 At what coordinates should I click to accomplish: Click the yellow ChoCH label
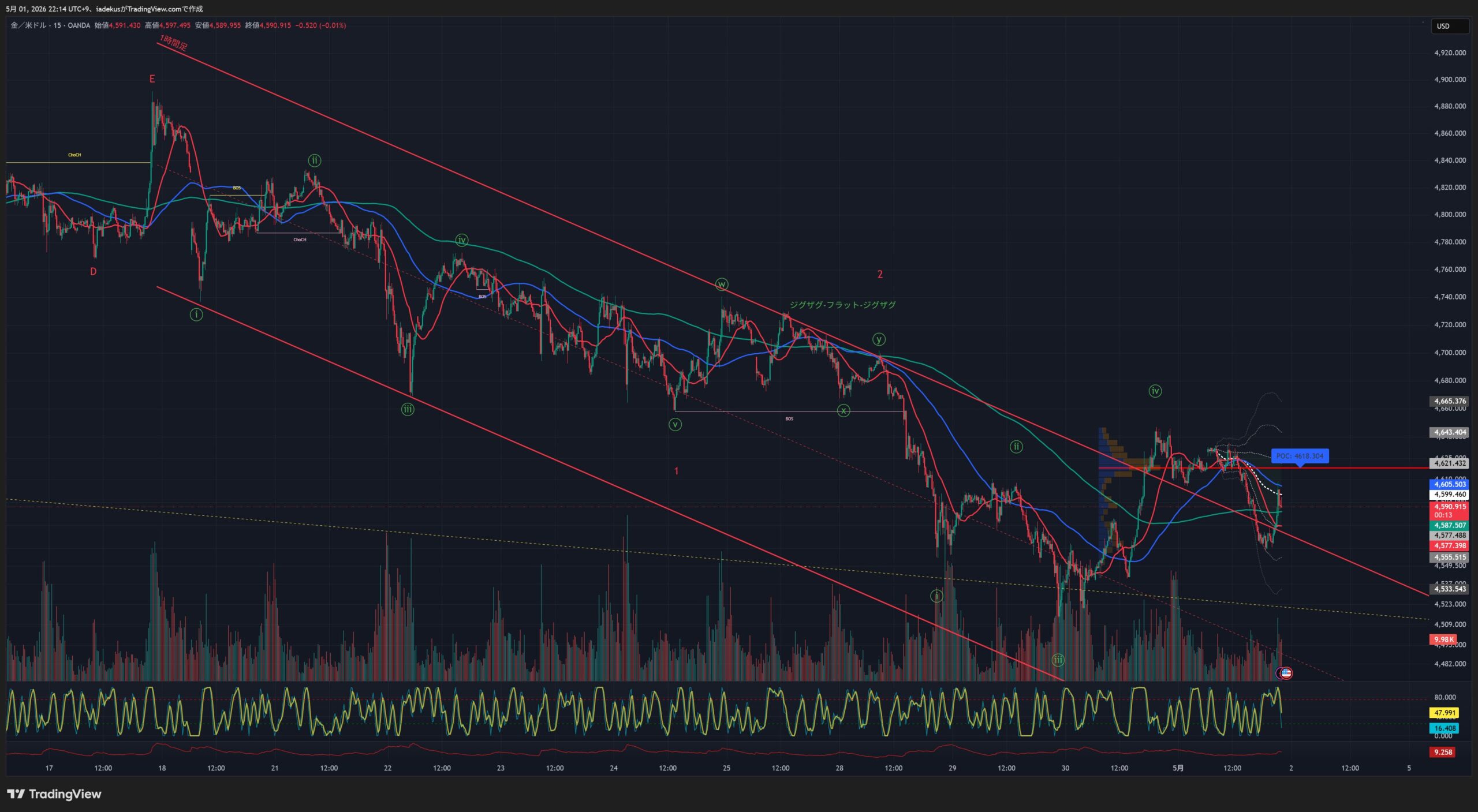(x=74, y=155)
